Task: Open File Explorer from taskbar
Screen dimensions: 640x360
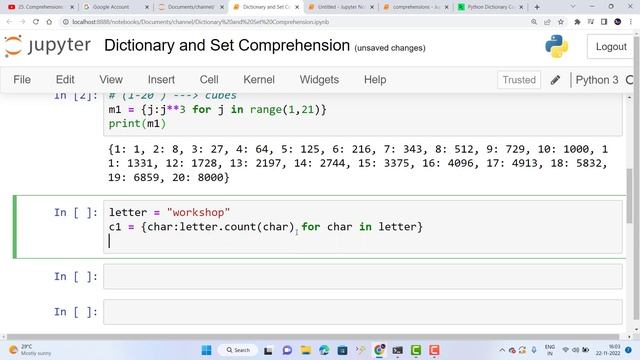Action: pyautogui.click(x=306, y=350)
